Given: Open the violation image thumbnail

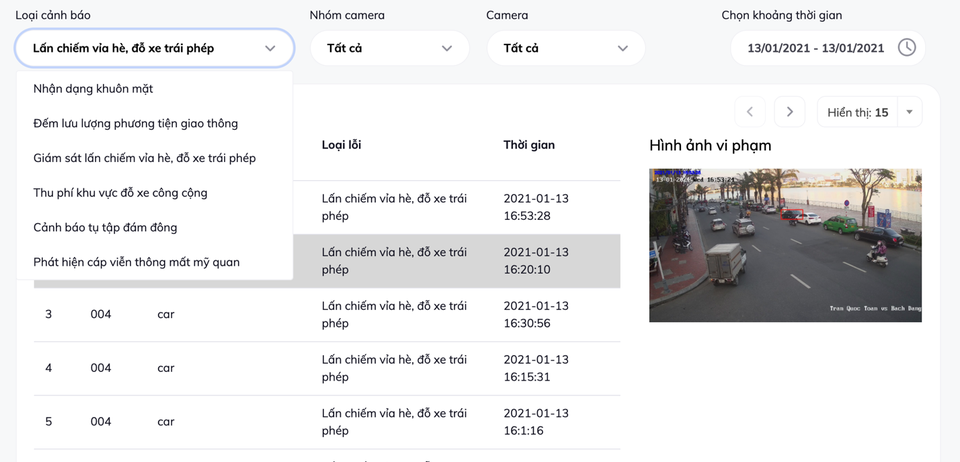Looking at the screenshot, I should click(x=785, y=245).
